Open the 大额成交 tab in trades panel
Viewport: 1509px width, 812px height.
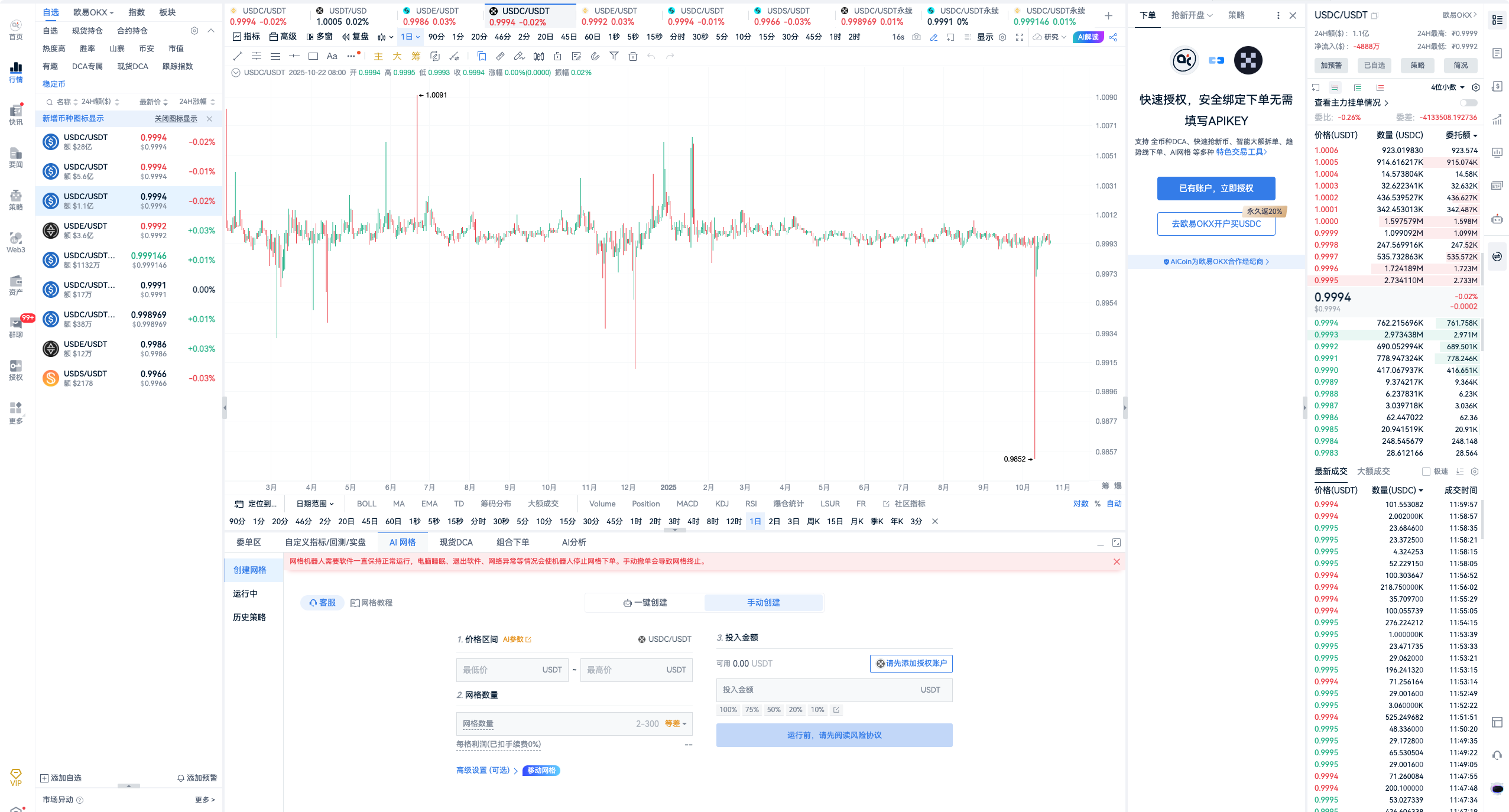click(1373, 471)
